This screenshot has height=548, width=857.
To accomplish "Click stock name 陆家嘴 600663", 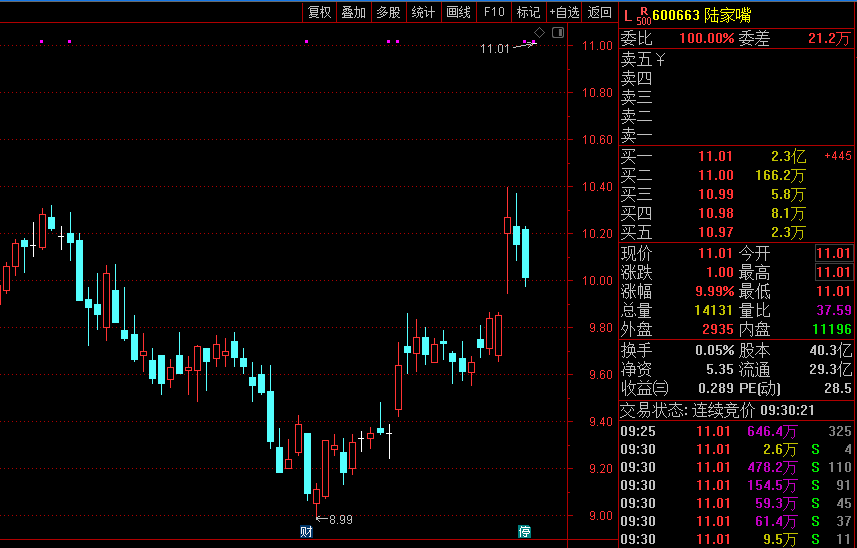I will pyautogui.click(x=701, y=14).
